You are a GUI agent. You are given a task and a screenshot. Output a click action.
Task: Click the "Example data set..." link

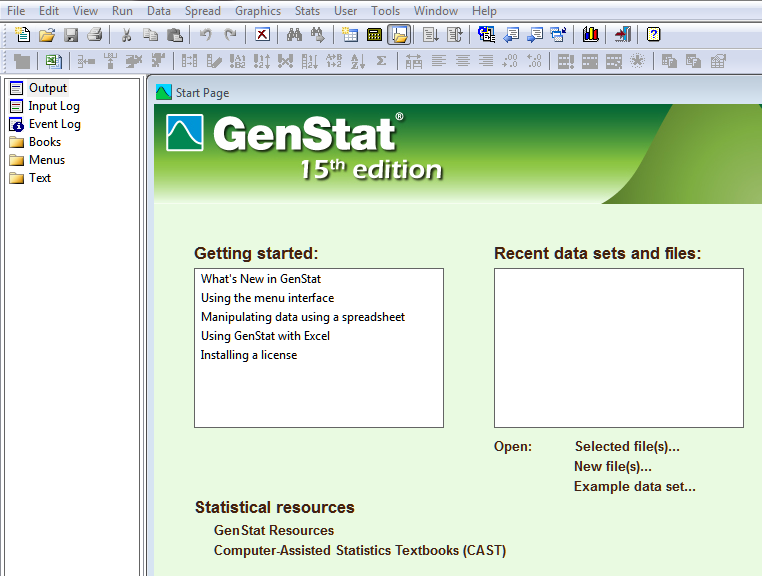pos(634,487)
